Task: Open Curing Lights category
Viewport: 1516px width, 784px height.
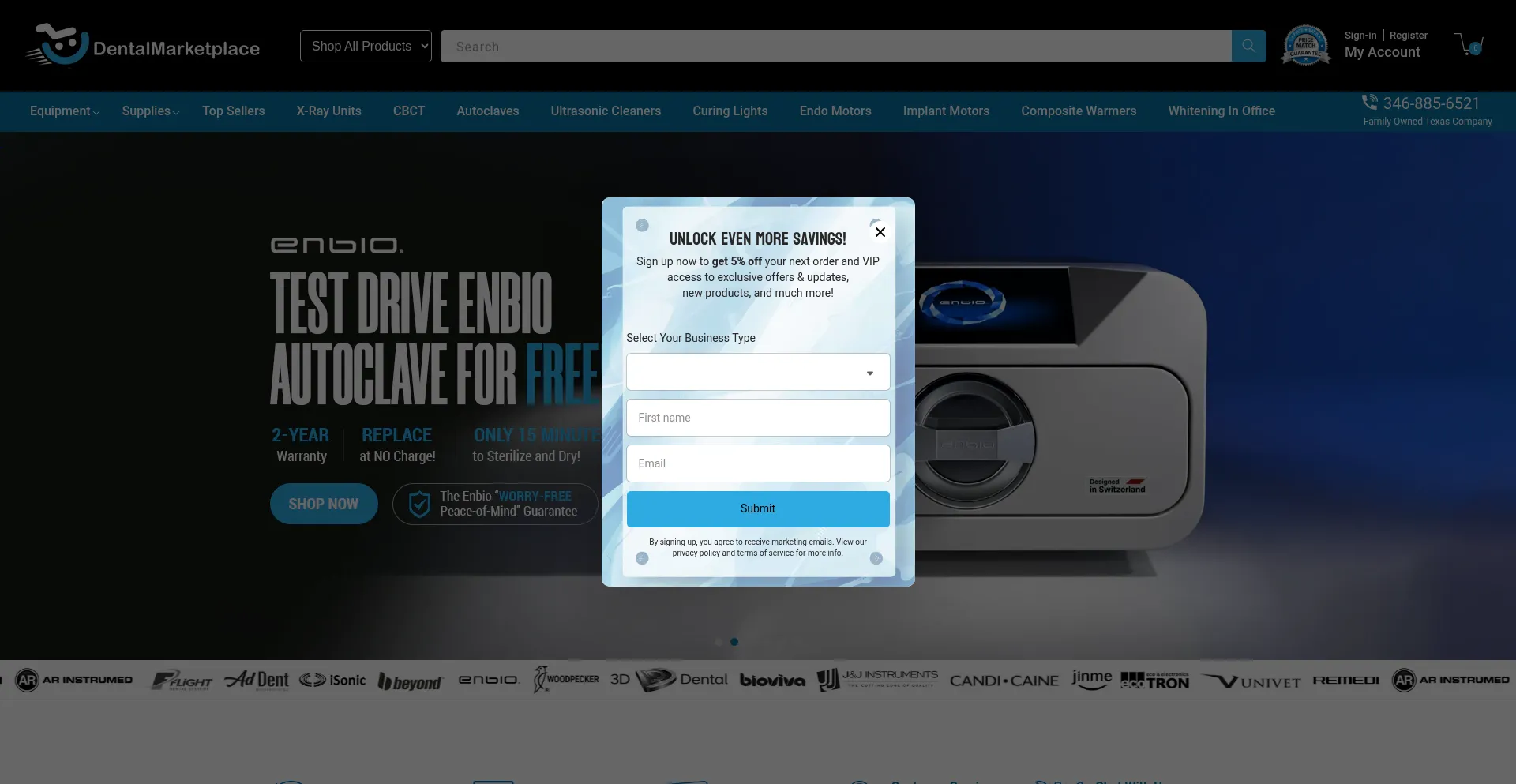Action: [x=730, y=111]
